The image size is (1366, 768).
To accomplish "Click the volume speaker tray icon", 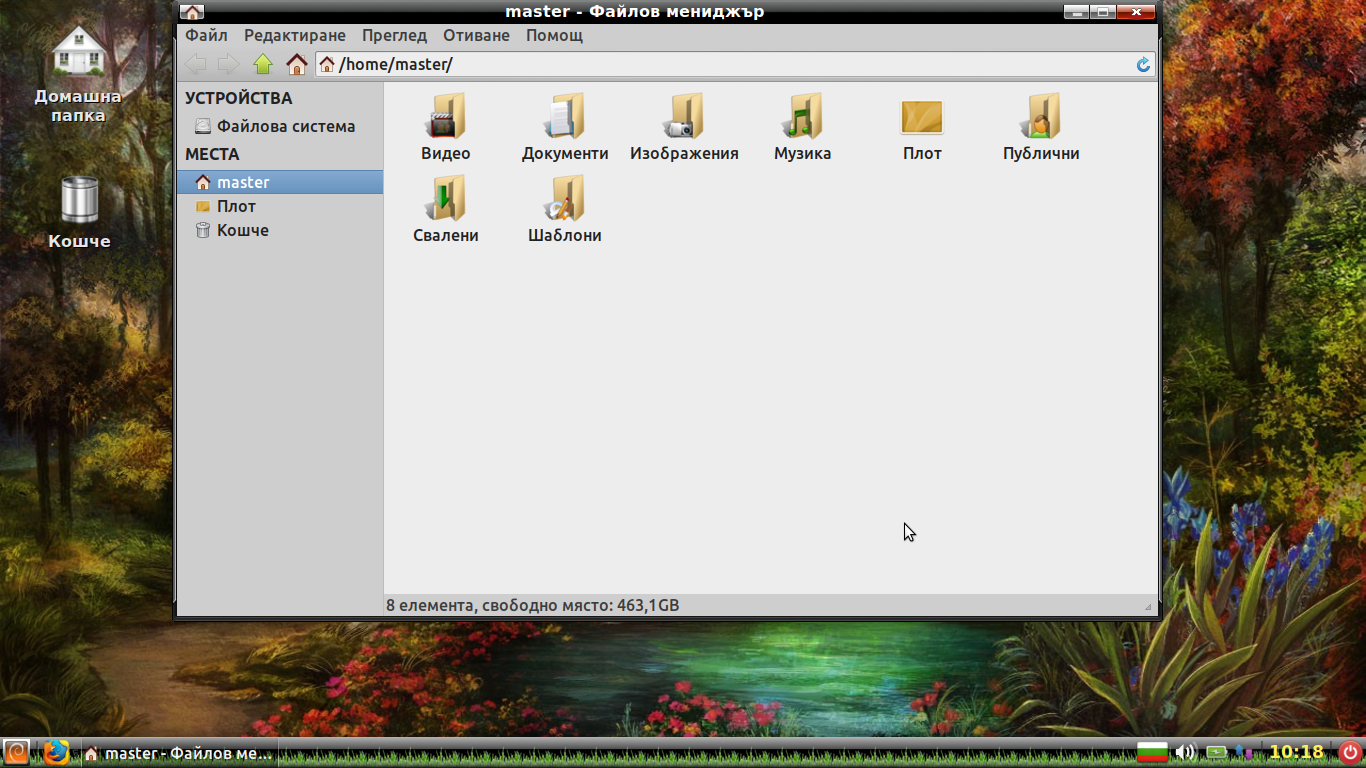I will [x=1185, y=752].
